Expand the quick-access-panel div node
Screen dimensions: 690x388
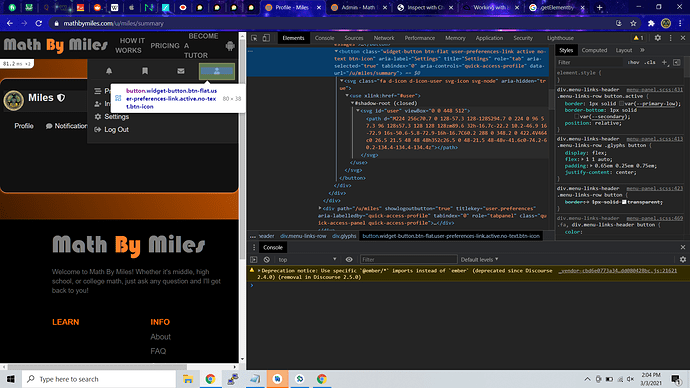coord(320,208)
